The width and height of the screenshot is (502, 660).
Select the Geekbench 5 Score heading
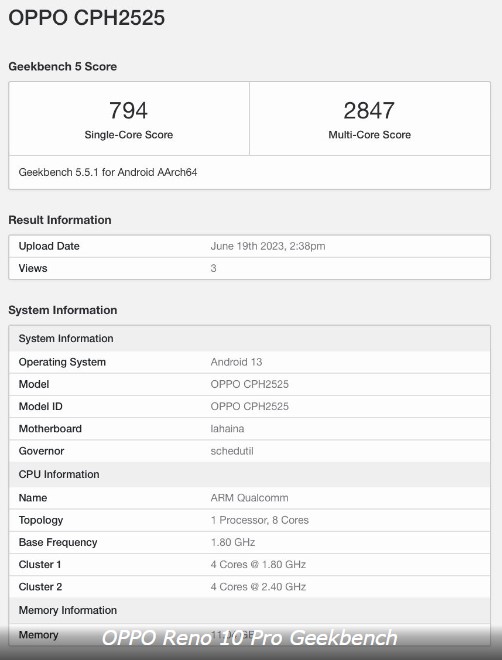[63, 67]
